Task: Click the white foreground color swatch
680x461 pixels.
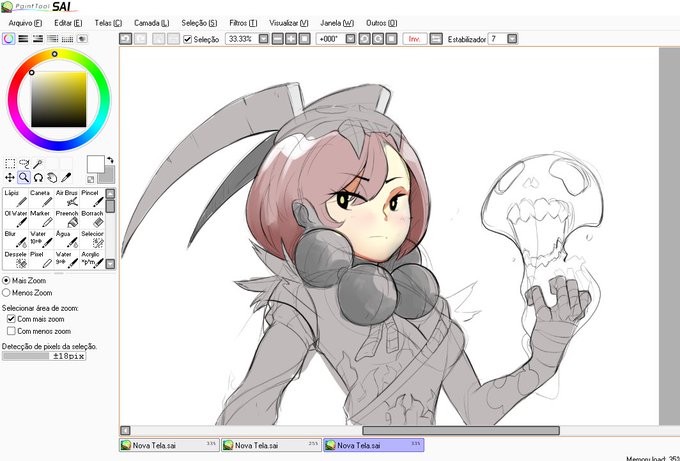Action: click(x=95, y=164)
